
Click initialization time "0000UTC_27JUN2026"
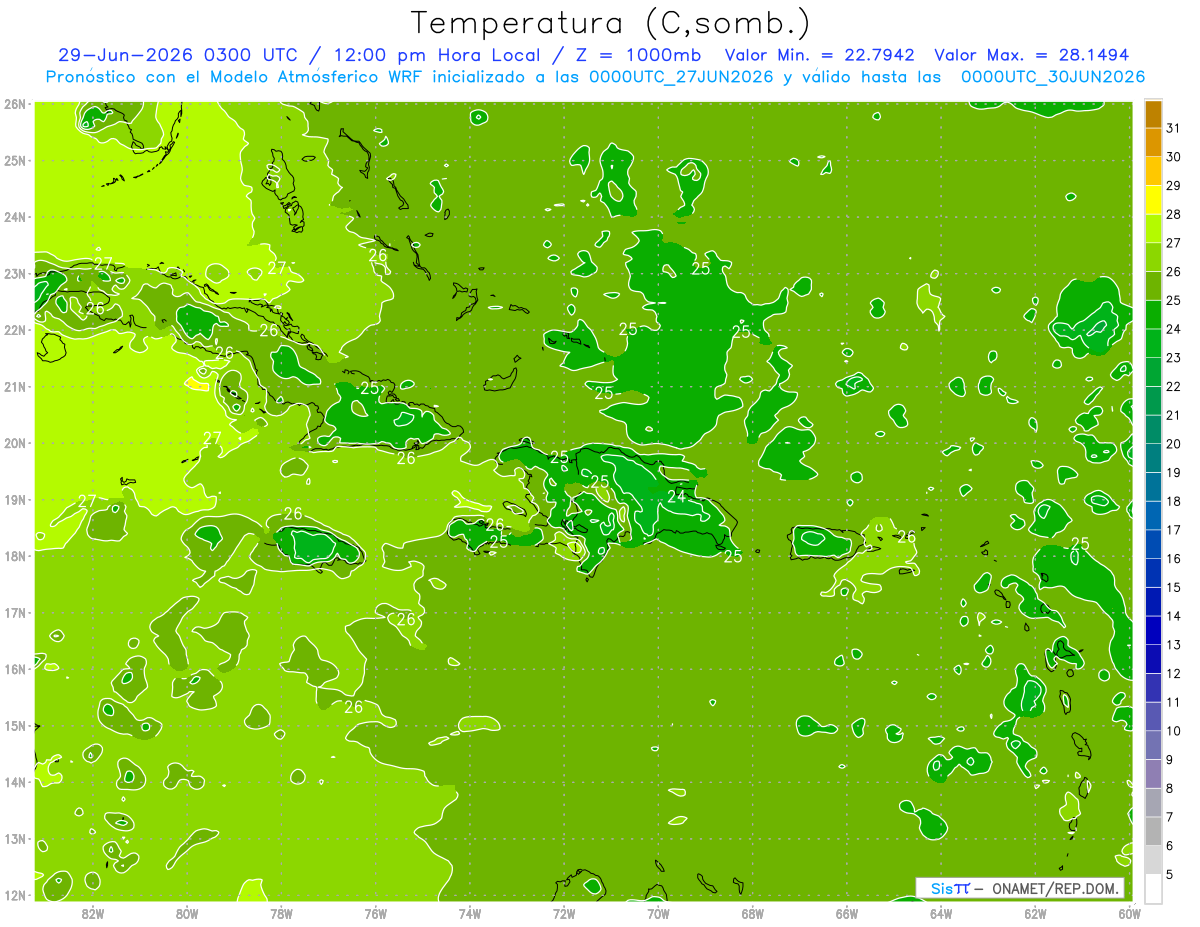(682, 77)
